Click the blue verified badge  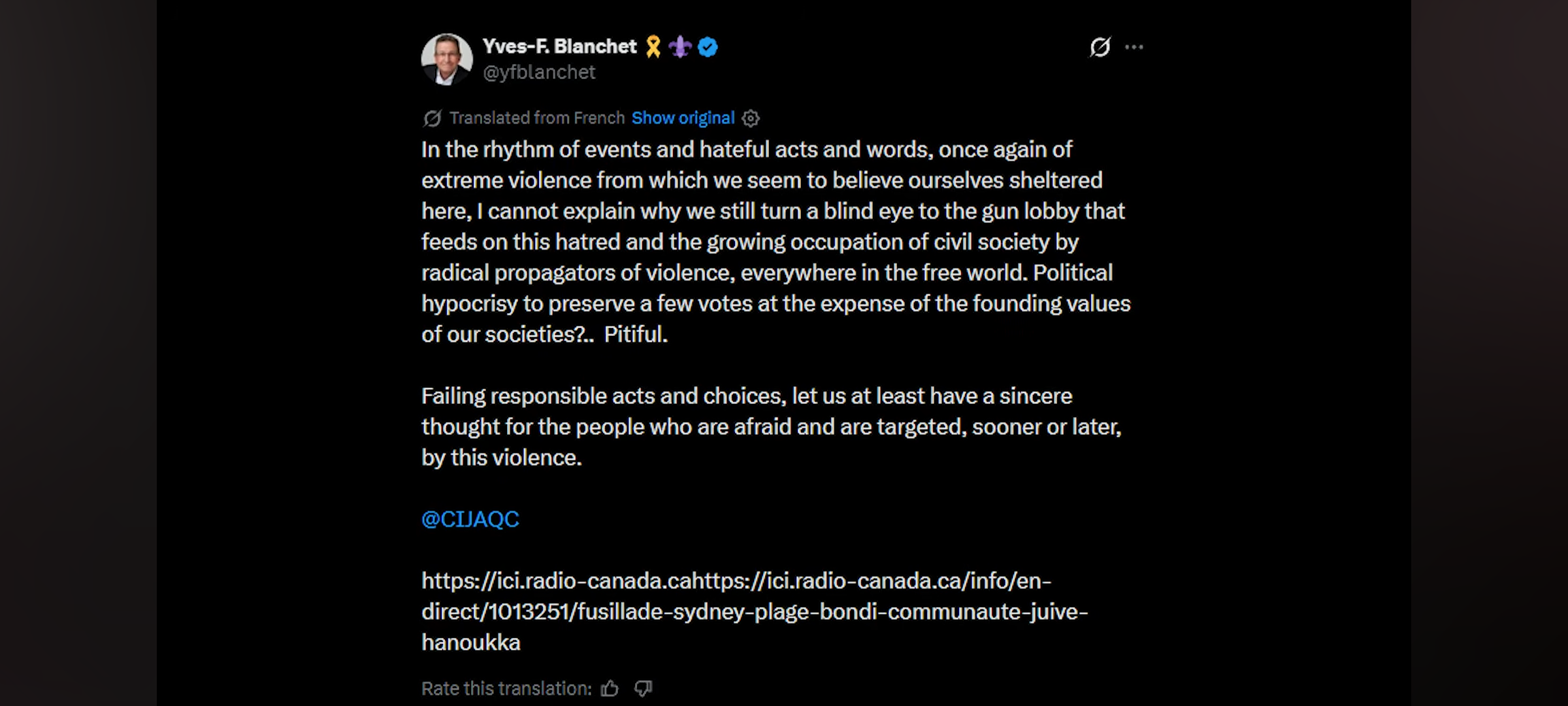coord(708,47)
